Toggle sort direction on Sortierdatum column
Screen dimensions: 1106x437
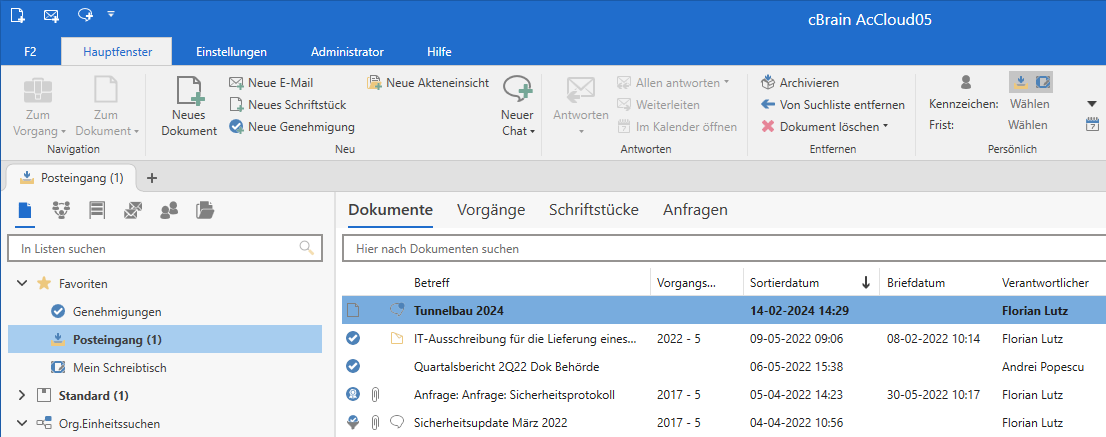pos(865,283)
